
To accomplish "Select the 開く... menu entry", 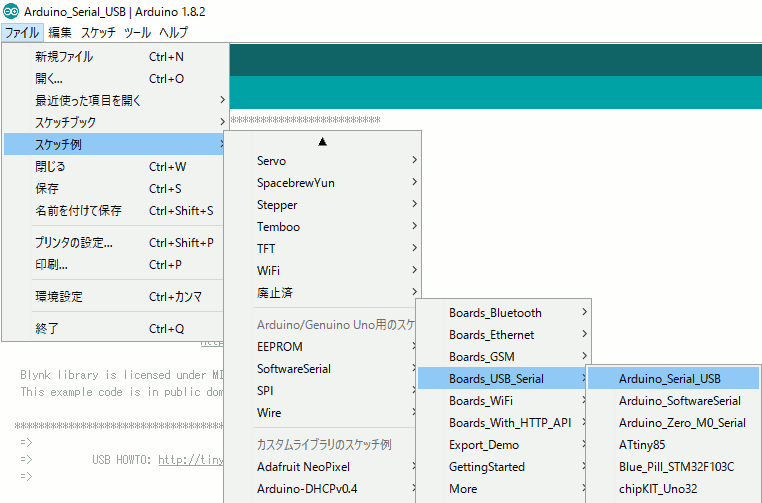I will click(x=116, y=78).
